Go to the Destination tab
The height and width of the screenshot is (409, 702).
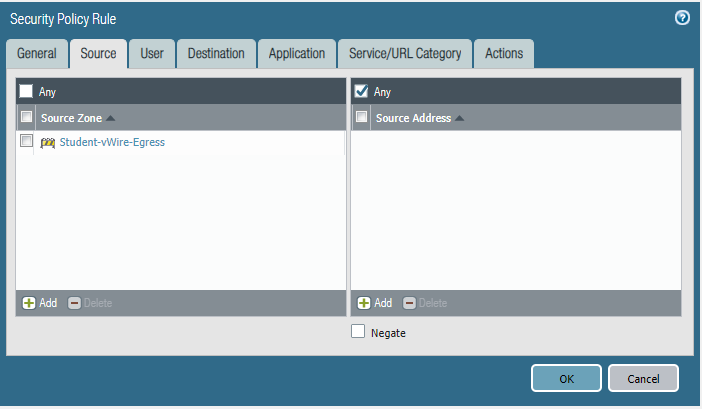[x=216, y=54]
